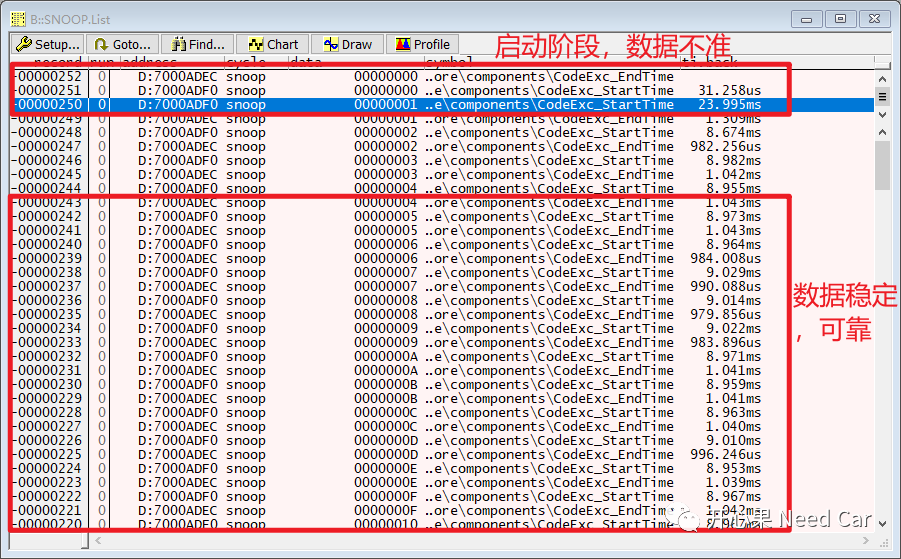Click the vertical scrollbar down arrow
The height and width of the screenshot is (559, 901).
[882, 522]
